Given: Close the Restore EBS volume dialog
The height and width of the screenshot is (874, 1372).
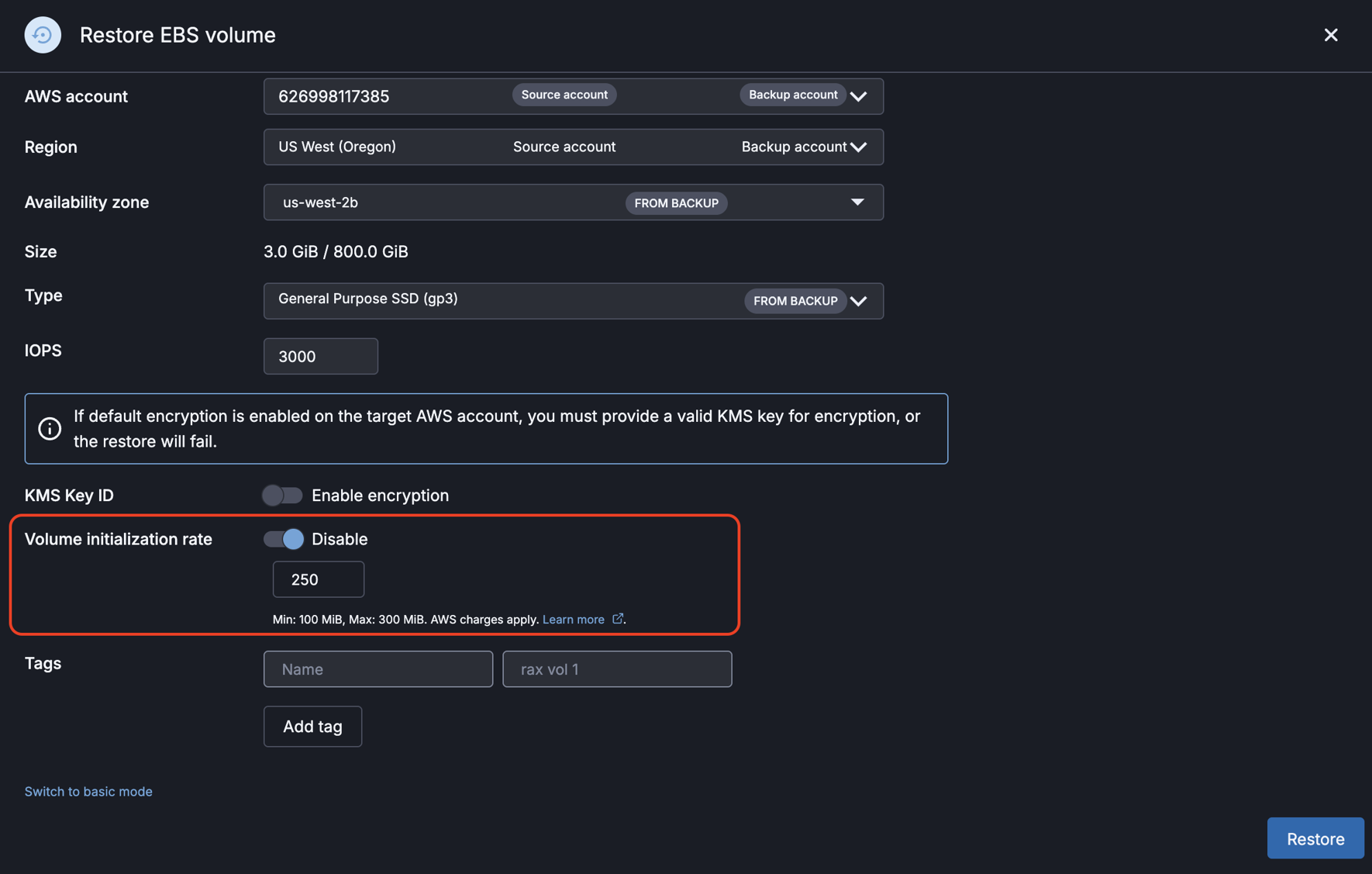Looking at the screenshot, I should [x=1330, y=35].
